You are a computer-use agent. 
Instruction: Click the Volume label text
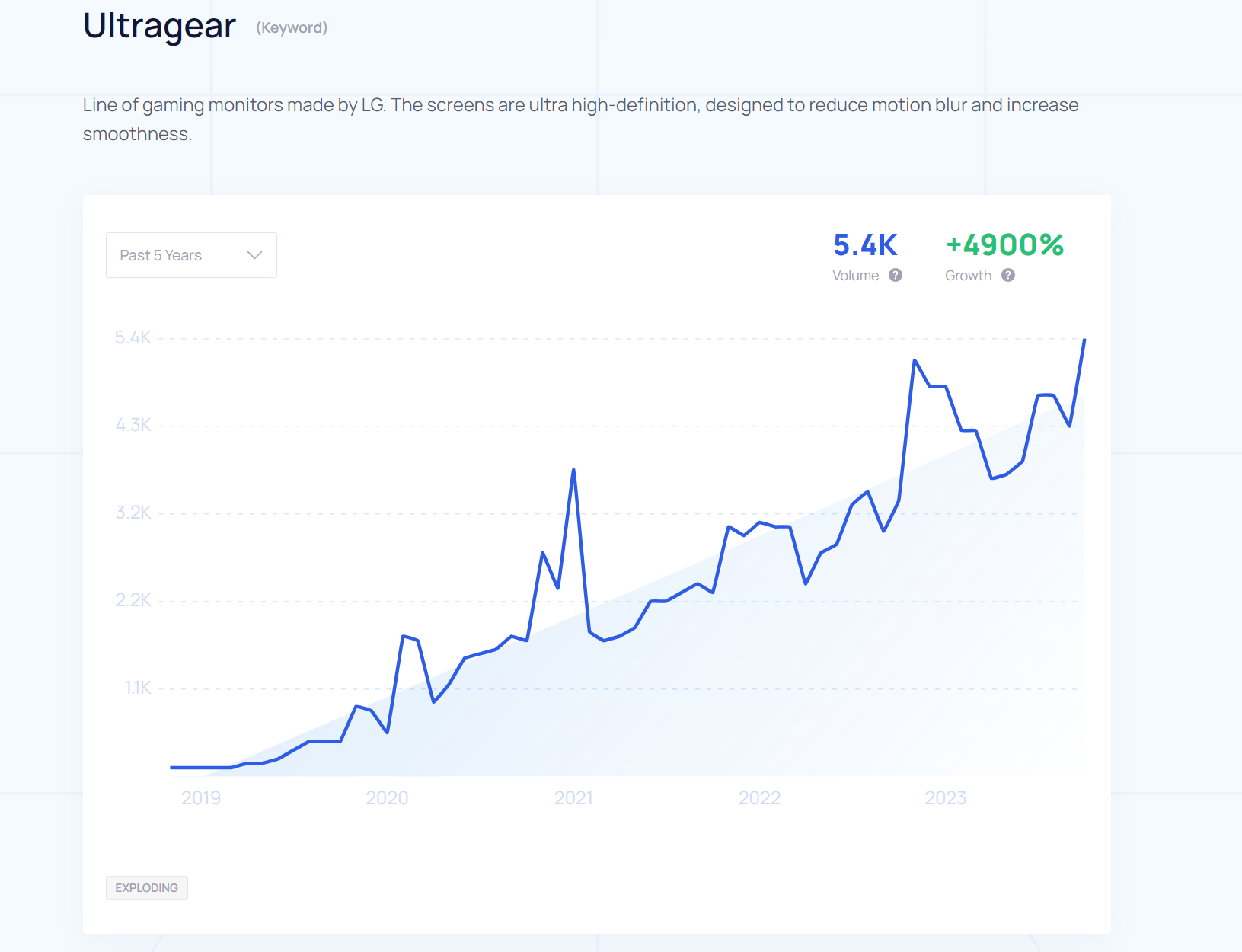click(x=855, y=276)
